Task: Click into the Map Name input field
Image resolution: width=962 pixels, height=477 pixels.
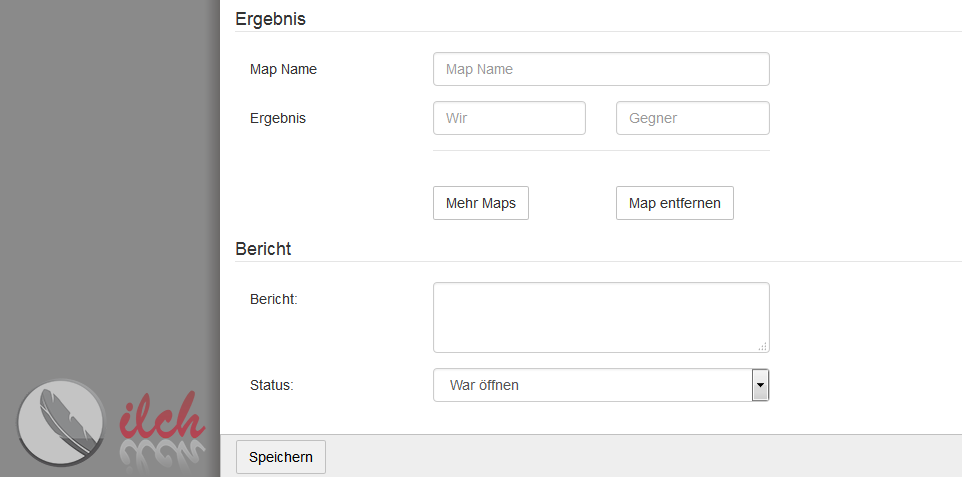Action: [601, 69]
